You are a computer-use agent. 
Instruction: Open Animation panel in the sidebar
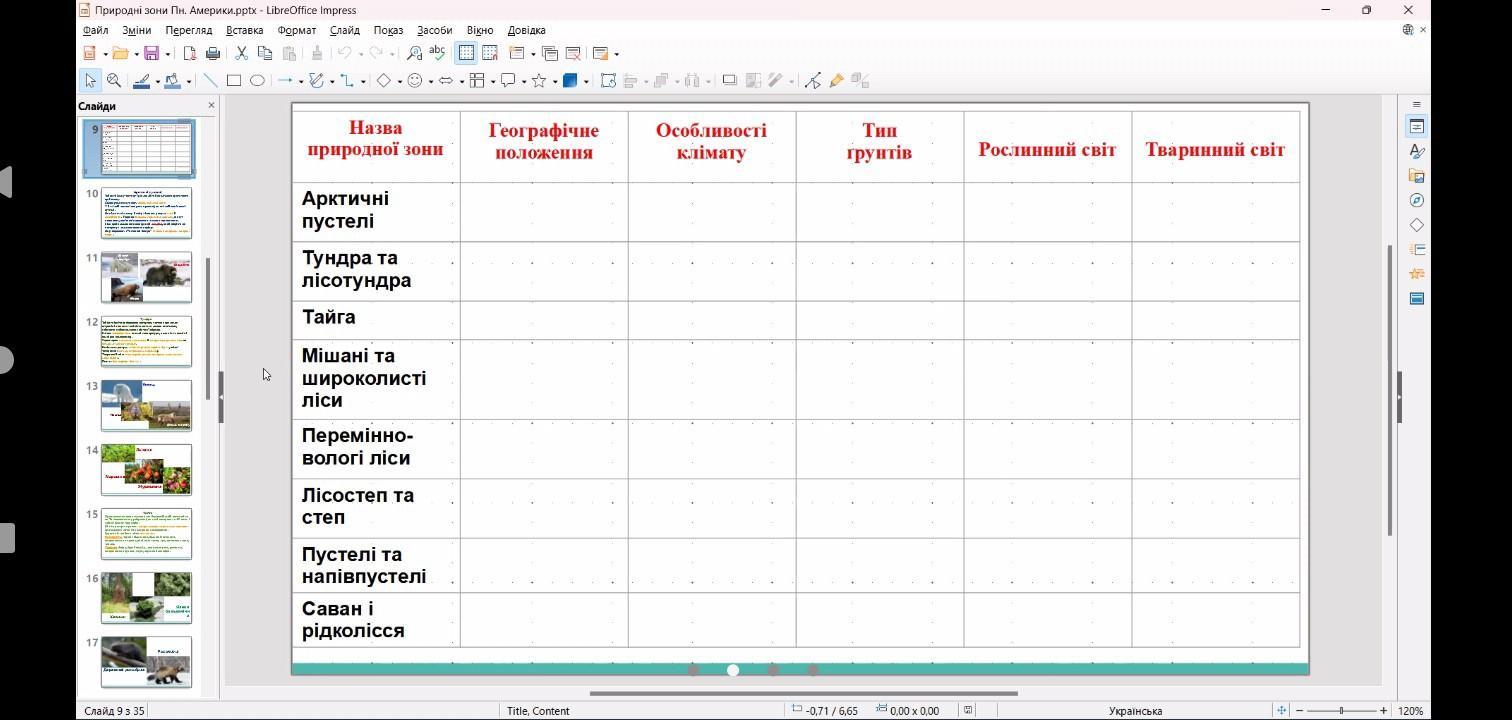(1417, 273)
